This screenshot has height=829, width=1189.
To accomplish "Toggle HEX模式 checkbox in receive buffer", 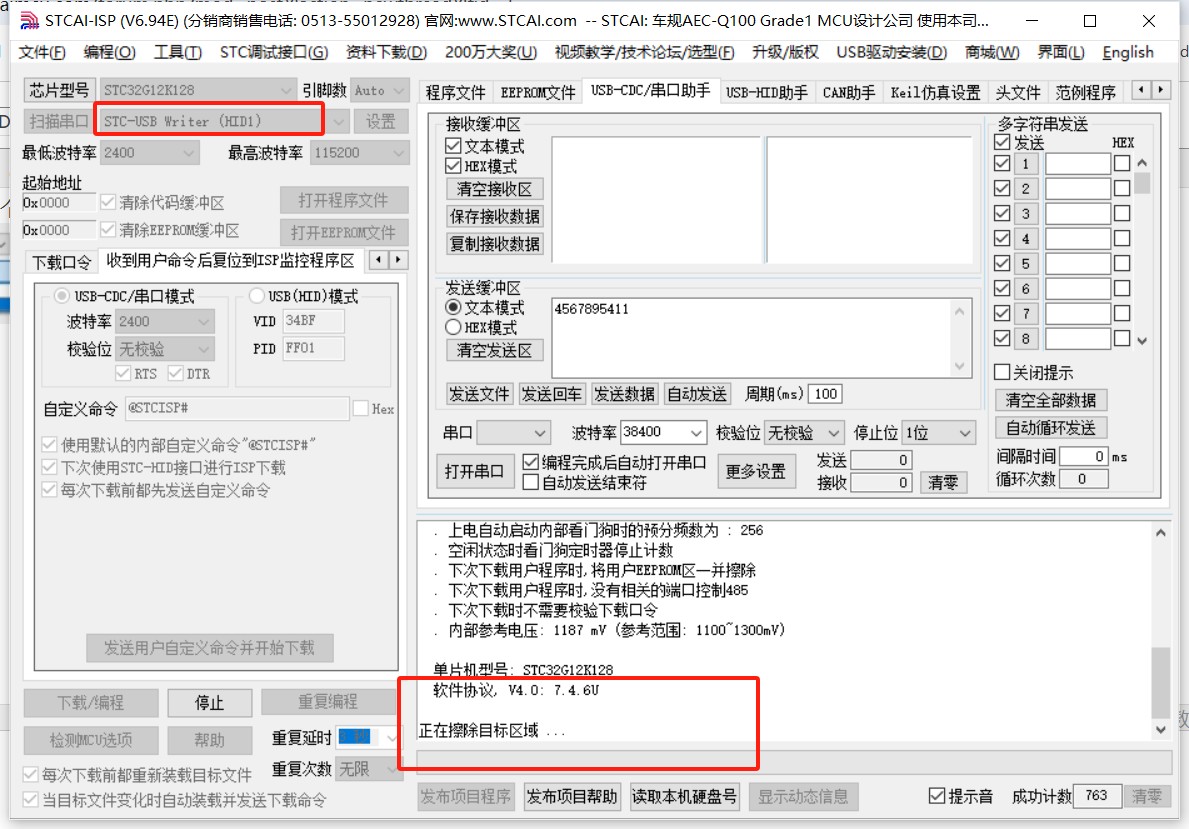I will tap(453, 165).
